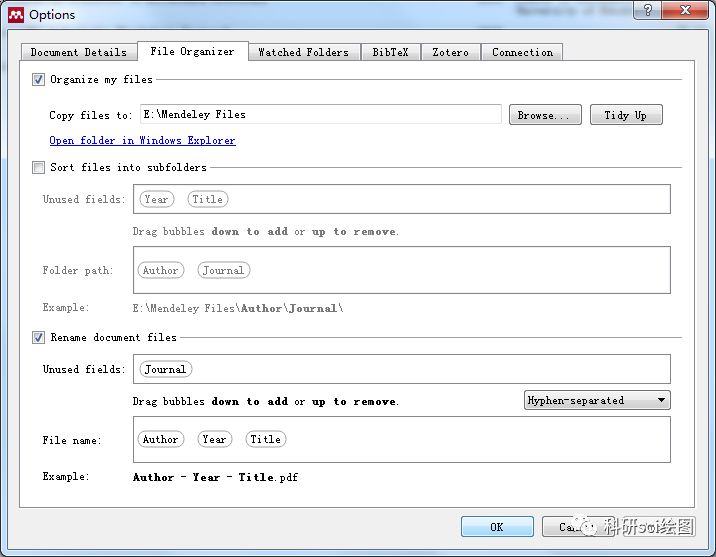Toggle Rename document files checkbox
The width and height of the screenshot is (716, 557).
(x=38, y=337)
